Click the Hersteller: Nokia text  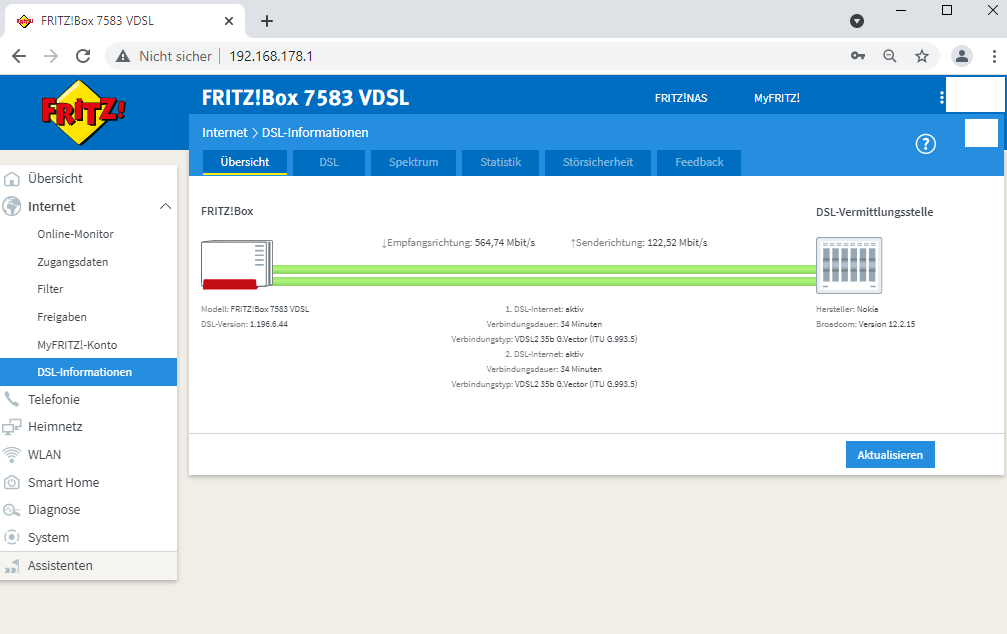847,310
